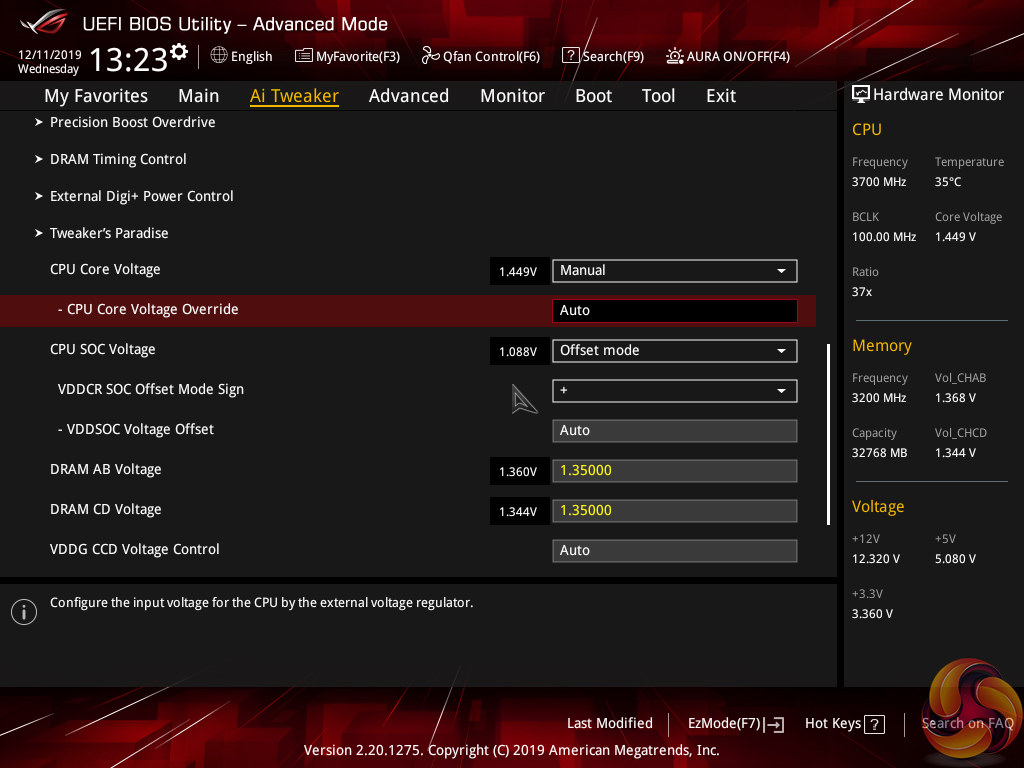1024x768 pixels.
Task: Switch to the Advanced tab
Action: [408, 96]
